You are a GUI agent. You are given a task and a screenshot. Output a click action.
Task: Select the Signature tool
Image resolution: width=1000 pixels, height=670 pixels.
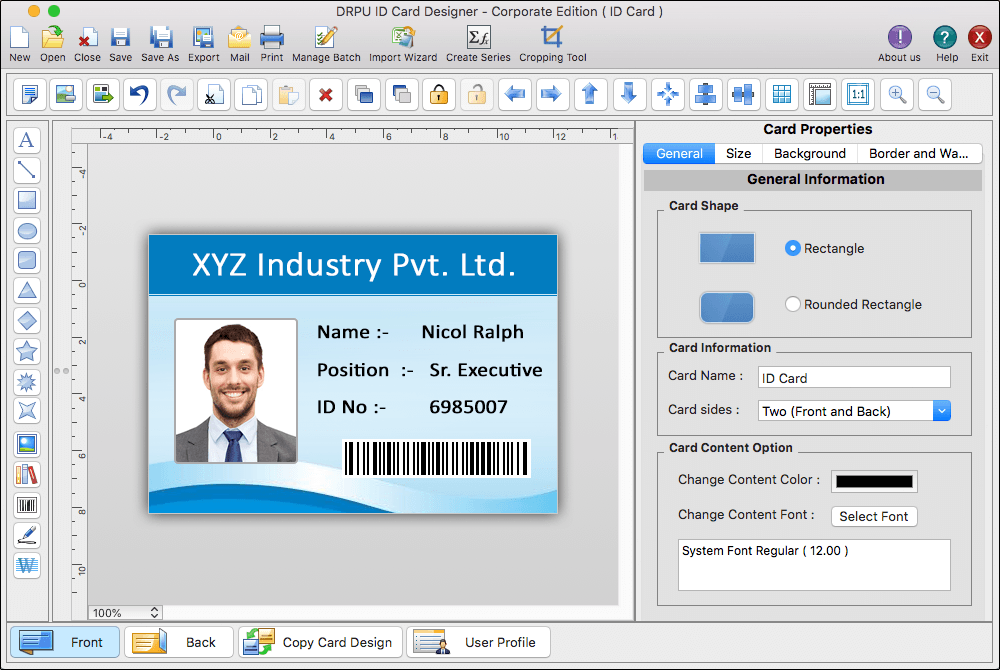pyautogui.click(x=27, y=535)
